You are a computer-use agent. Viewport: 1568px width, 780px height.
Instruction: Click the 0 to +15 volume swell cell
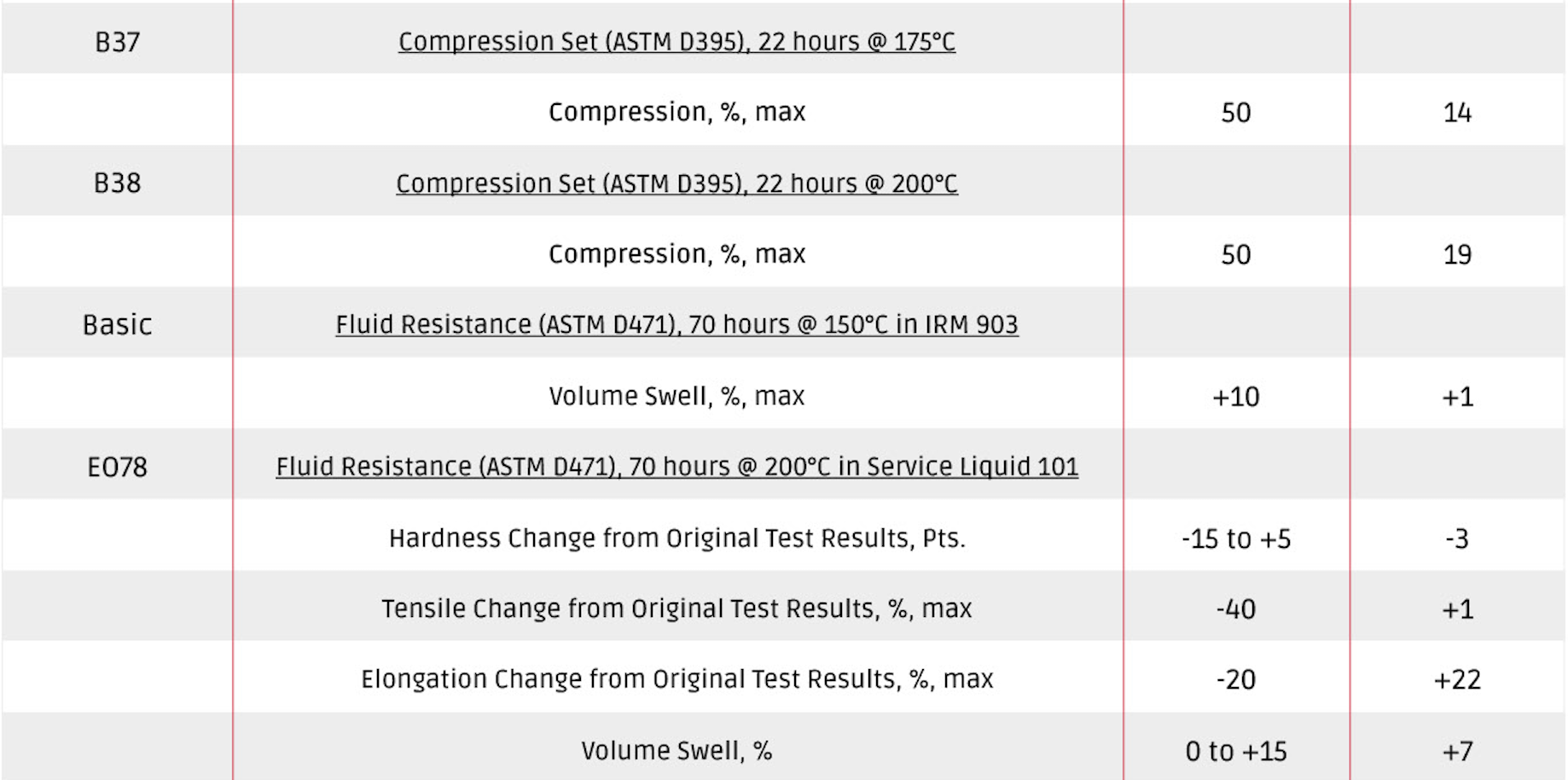click(x=1235, y=751)
